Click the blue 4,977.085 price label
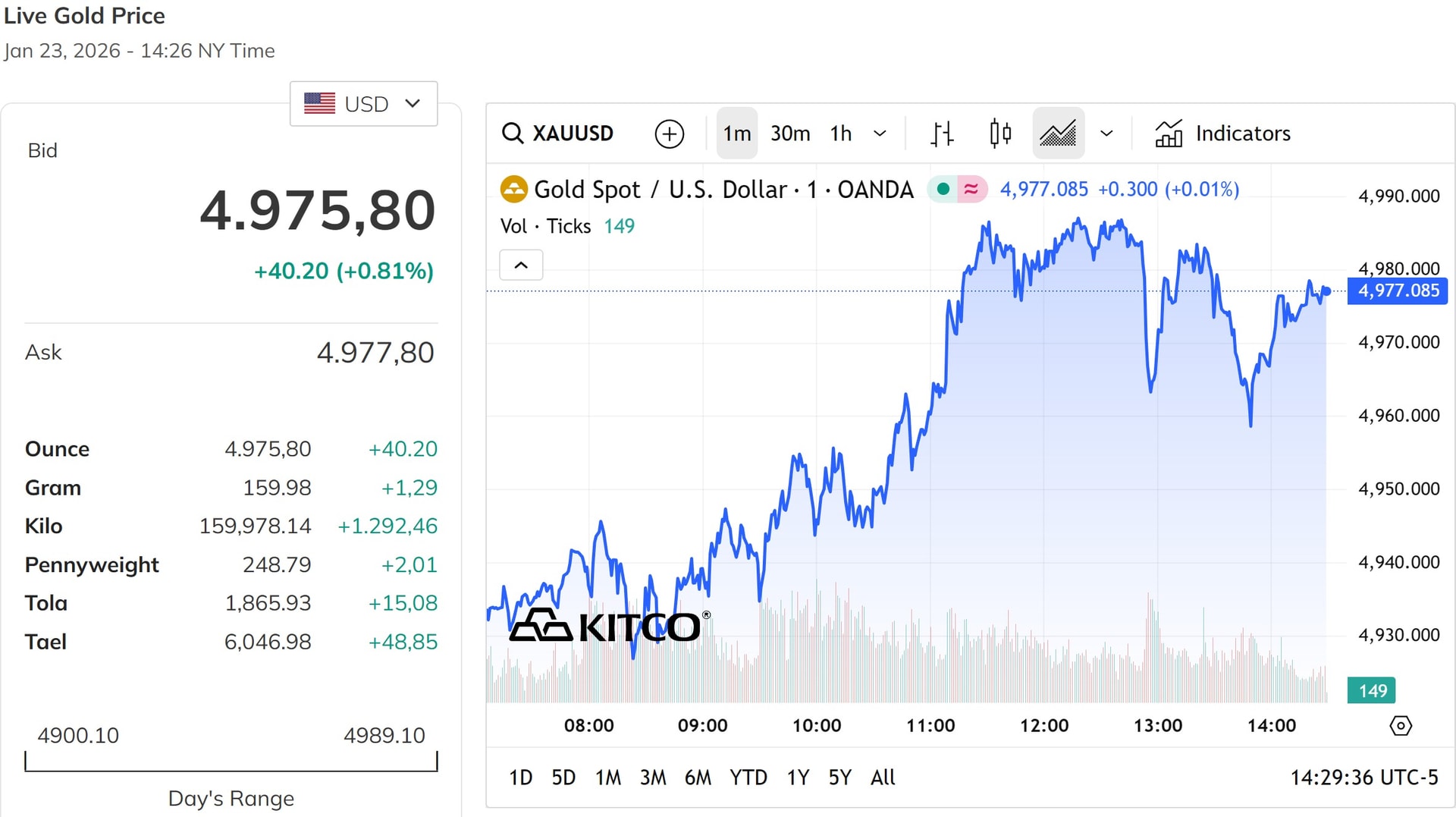The image size is (1456, 817). coord(1397,291)
